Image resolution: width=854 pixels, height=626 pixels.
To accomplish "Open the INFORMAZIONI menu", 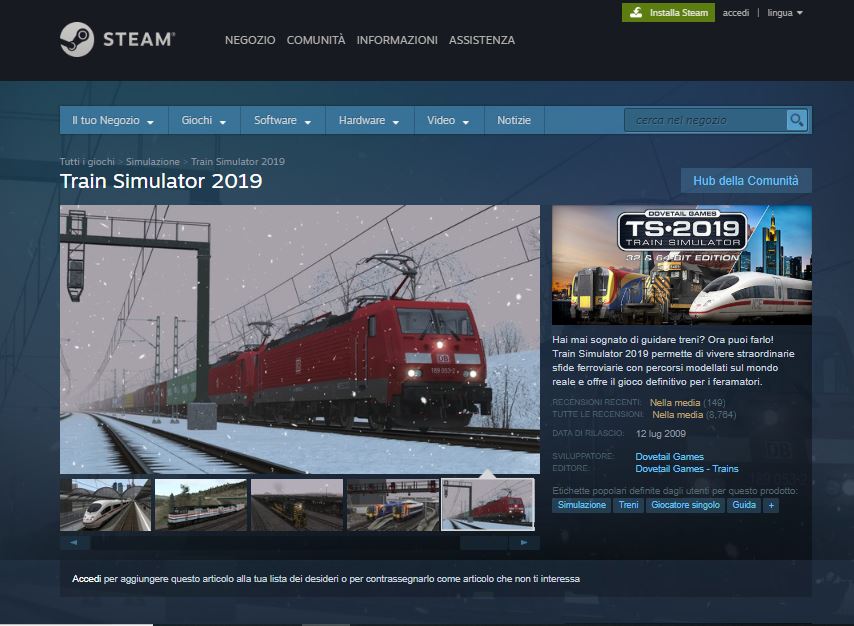I will coord(397,40).
